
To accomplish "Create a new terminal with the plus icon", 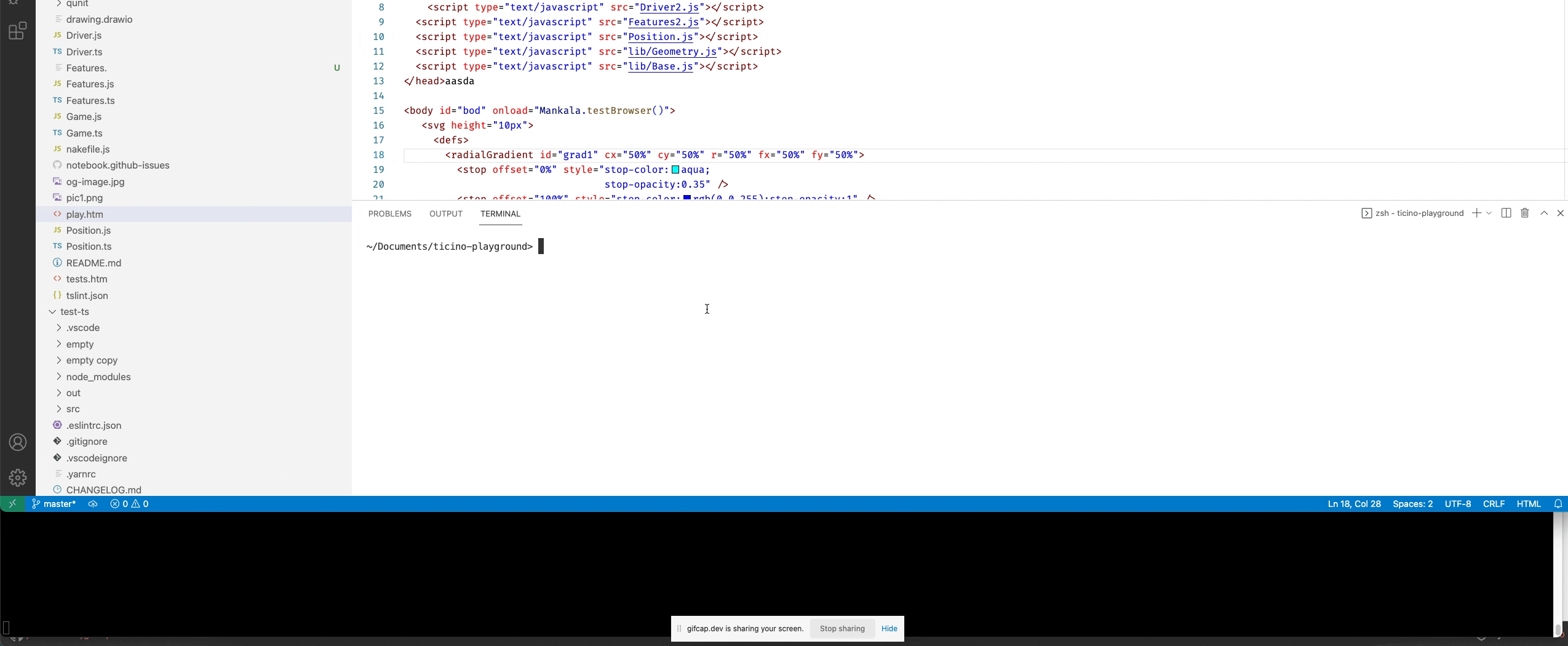I will [x=1476, y=212].
